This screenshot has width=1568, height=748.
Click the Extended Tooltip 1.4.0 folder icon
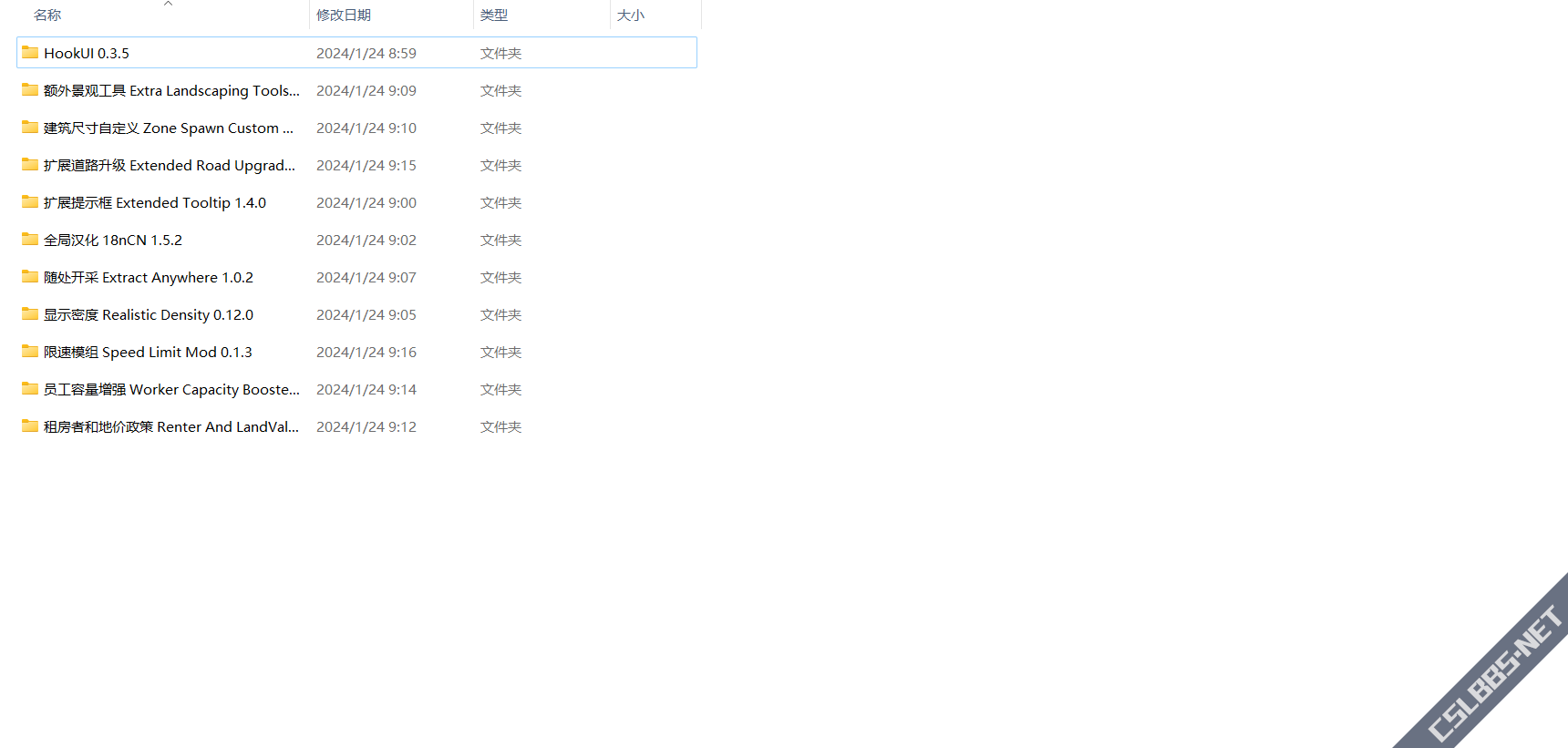(30, 202)
